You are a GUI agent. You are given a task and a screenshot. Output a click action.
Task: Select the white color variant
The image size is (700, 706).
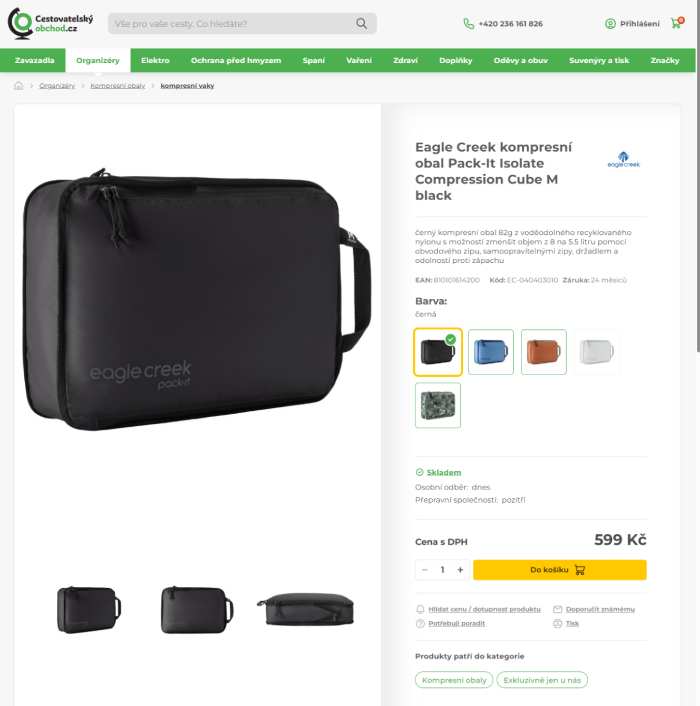tap(597, 352)
